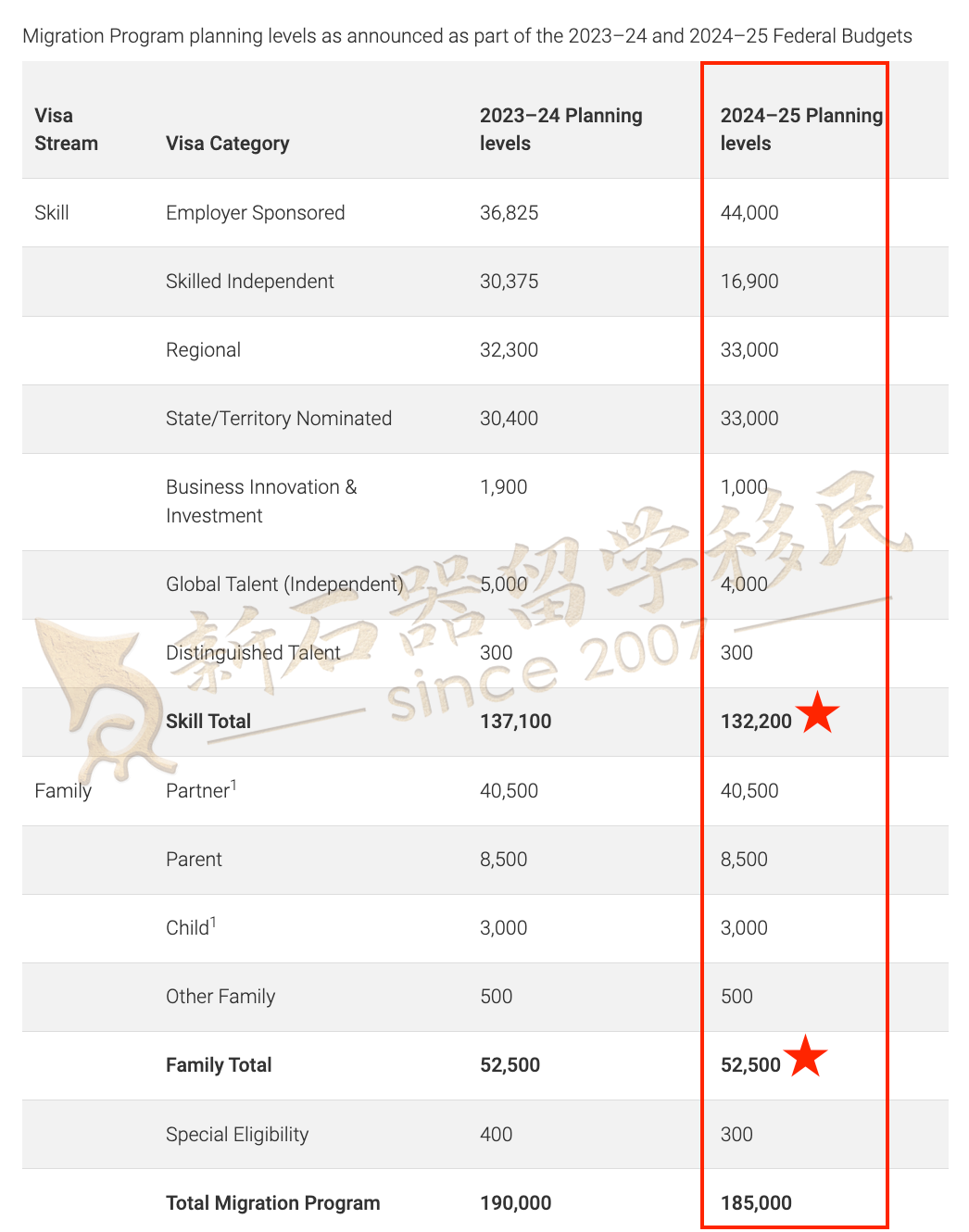The height and width of the screenshot is (1232, 969).
Task: Select the "Skill Total" bold row label
Action: (x=208, y=721)
